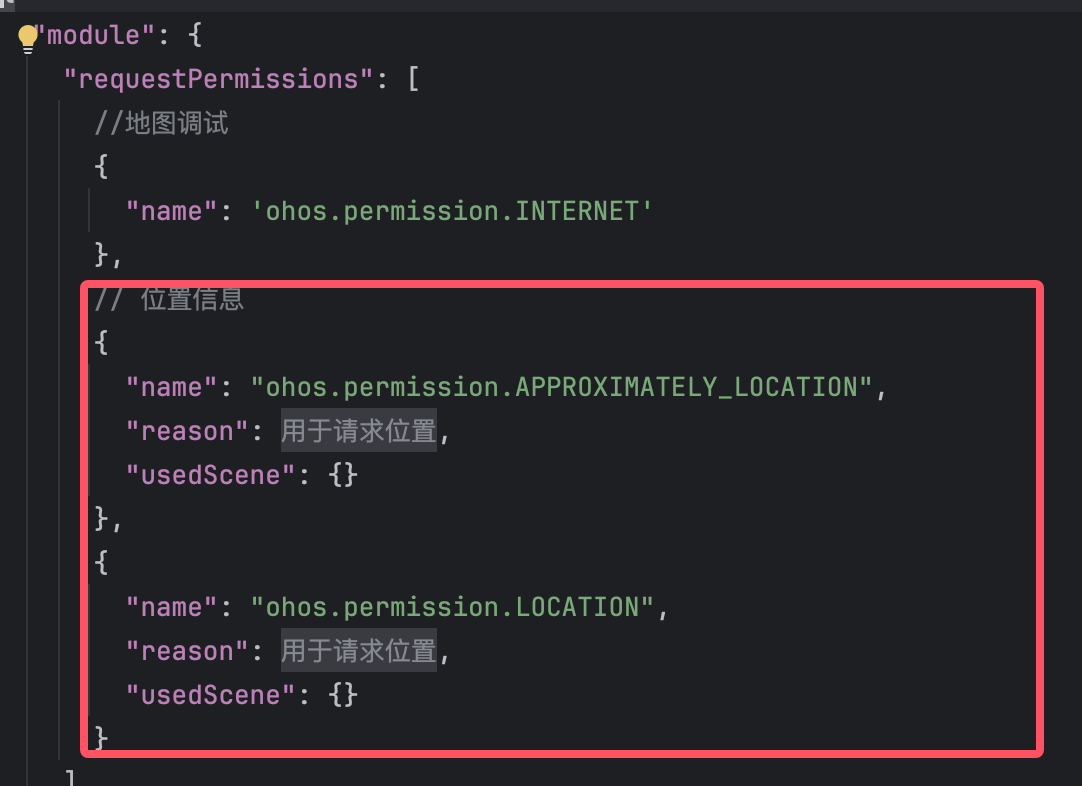Click the first highlighted 用于请求位置 reason value
1082x786 pixels.
click(359, 430)
